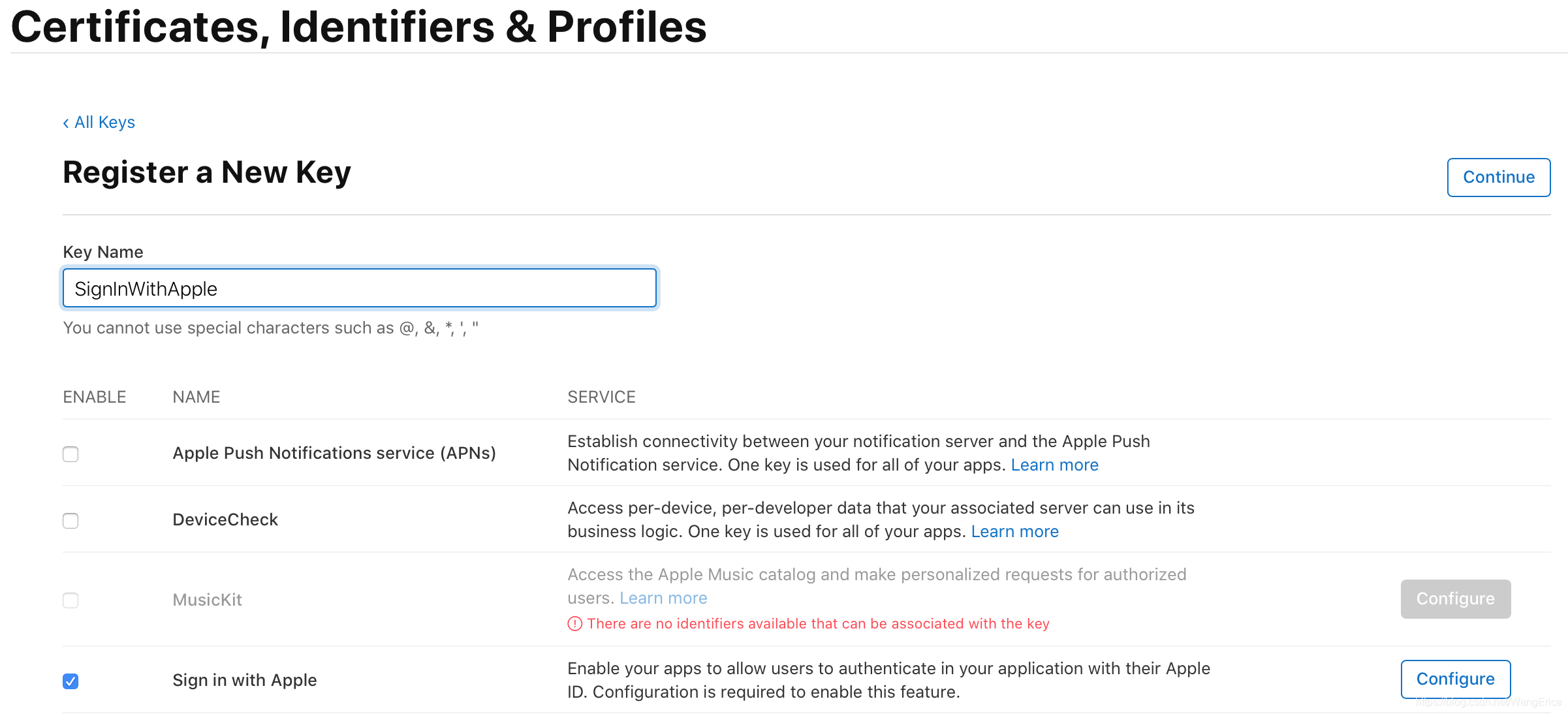
Task: Open Learn more link for APNs
Action: pyautogui.click(x=1054, y=465)
